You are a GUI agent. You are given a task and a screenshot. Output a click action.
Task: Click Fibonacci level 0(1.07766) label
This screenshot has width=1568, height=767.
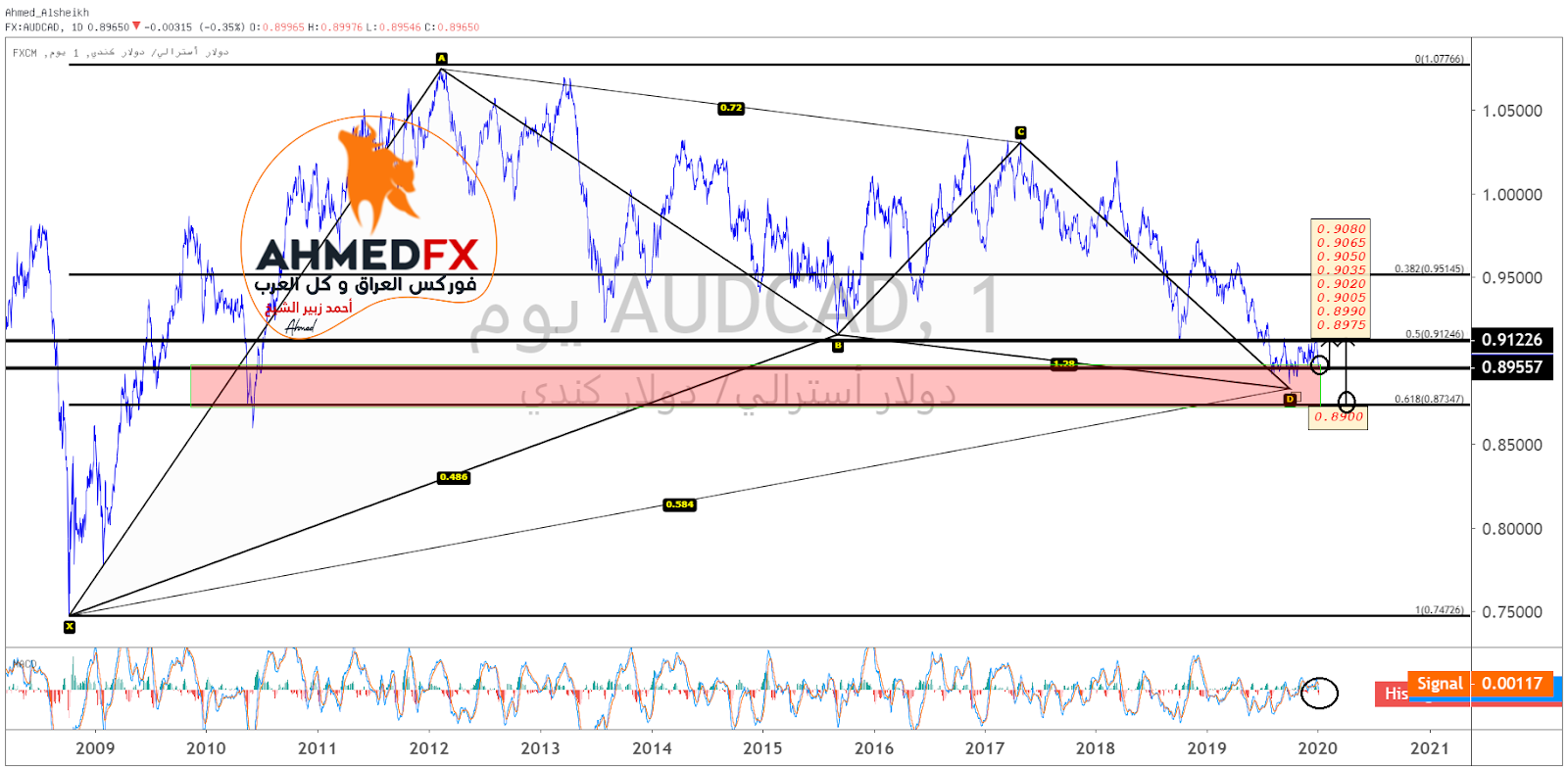(1439, 59)
